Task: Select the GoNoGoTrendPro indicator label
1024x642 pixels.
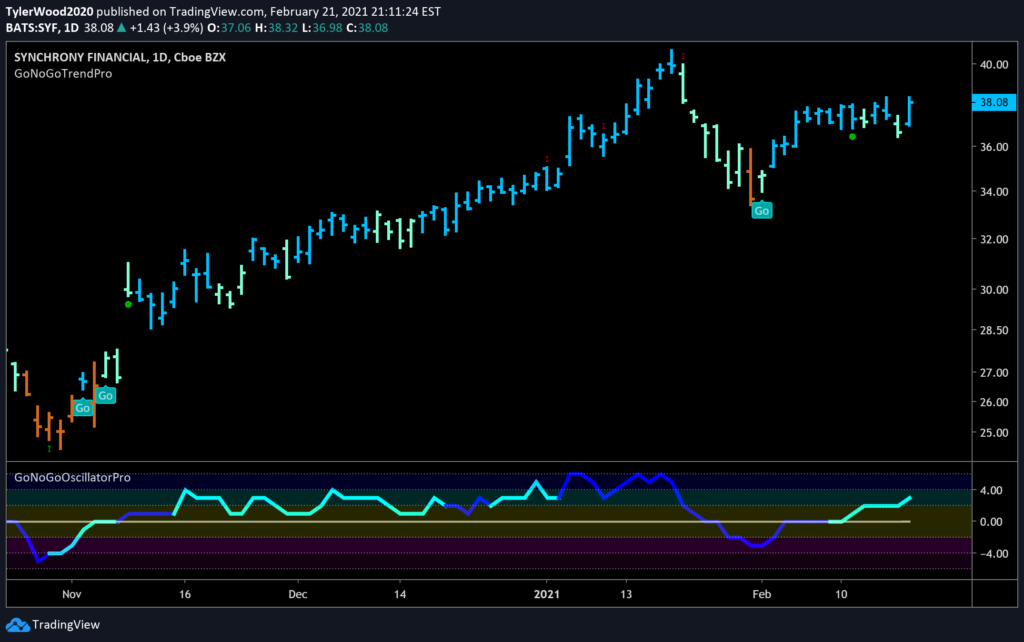Action: pyautogui.click(x=63, y=74)
